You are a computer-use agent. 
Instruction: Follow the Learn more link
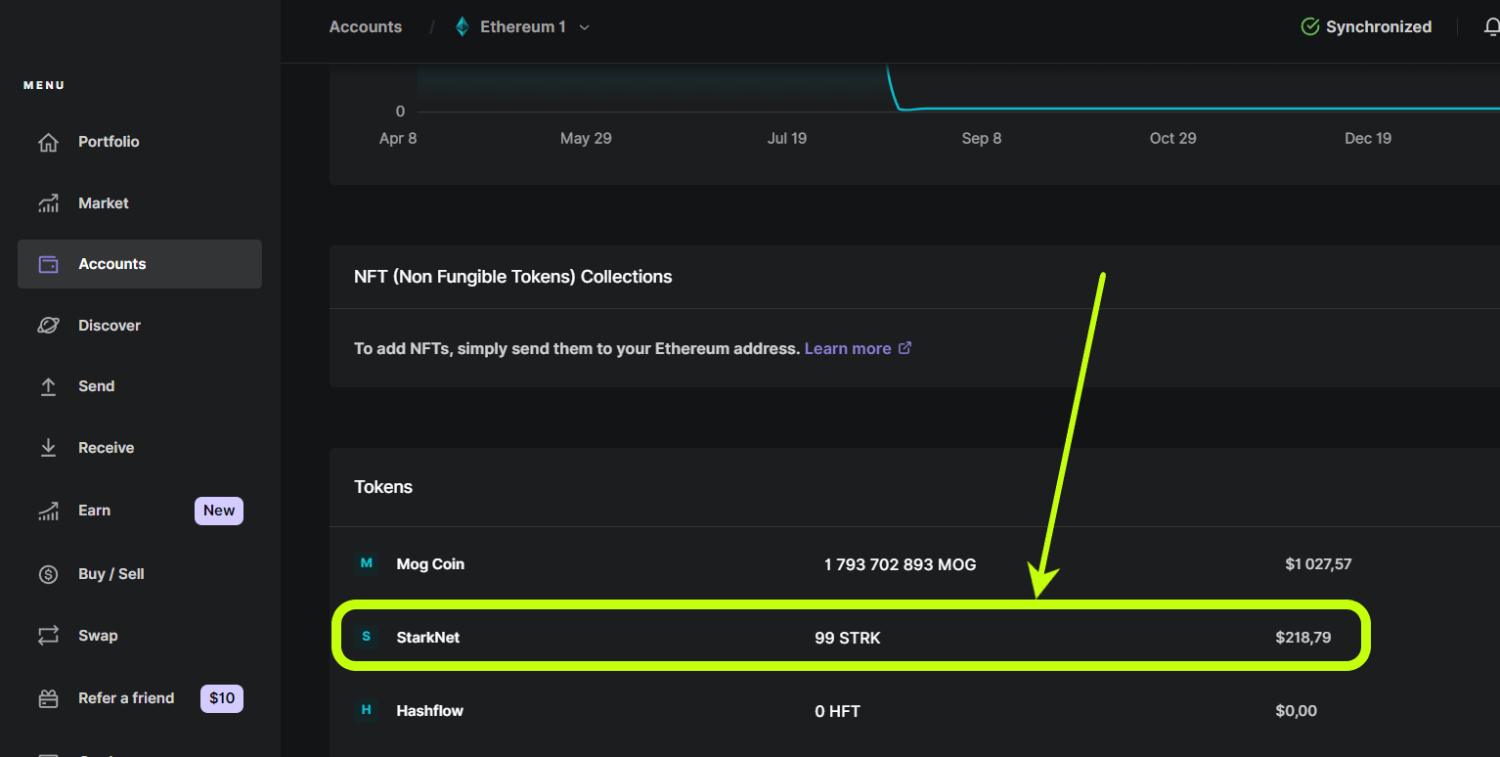point(847,348)
